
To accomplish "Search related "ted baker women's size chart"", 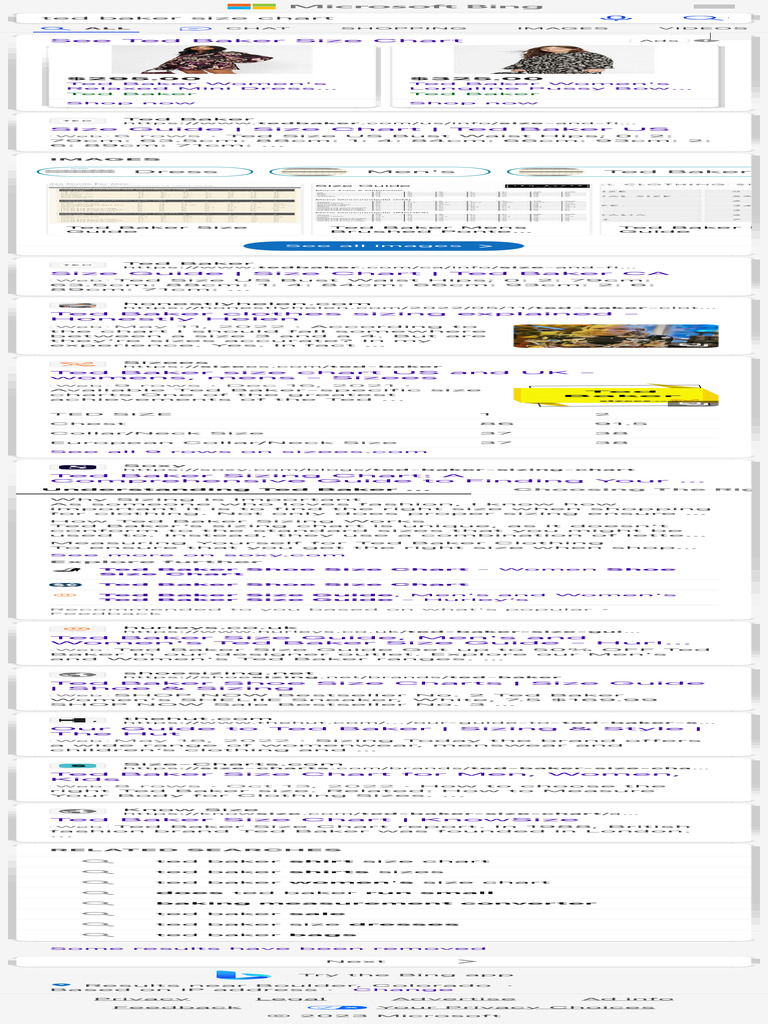I will [x=353, y=882].
